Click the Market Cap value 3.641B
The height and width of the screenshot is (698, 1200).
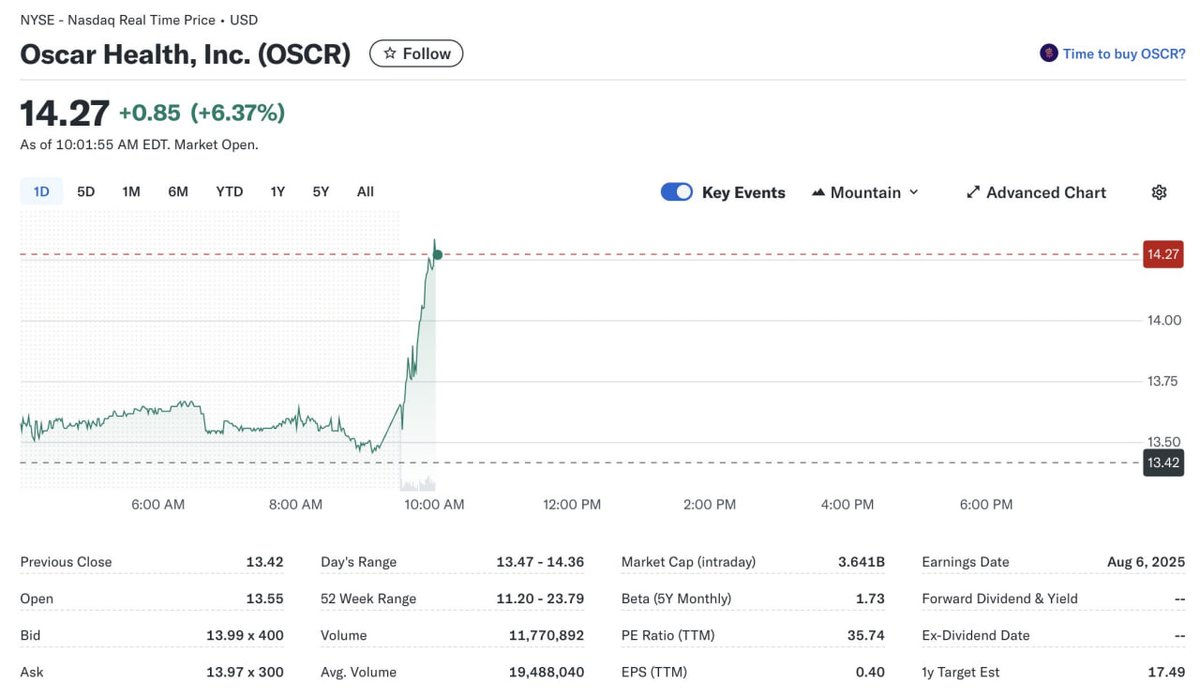coord(861,562)
